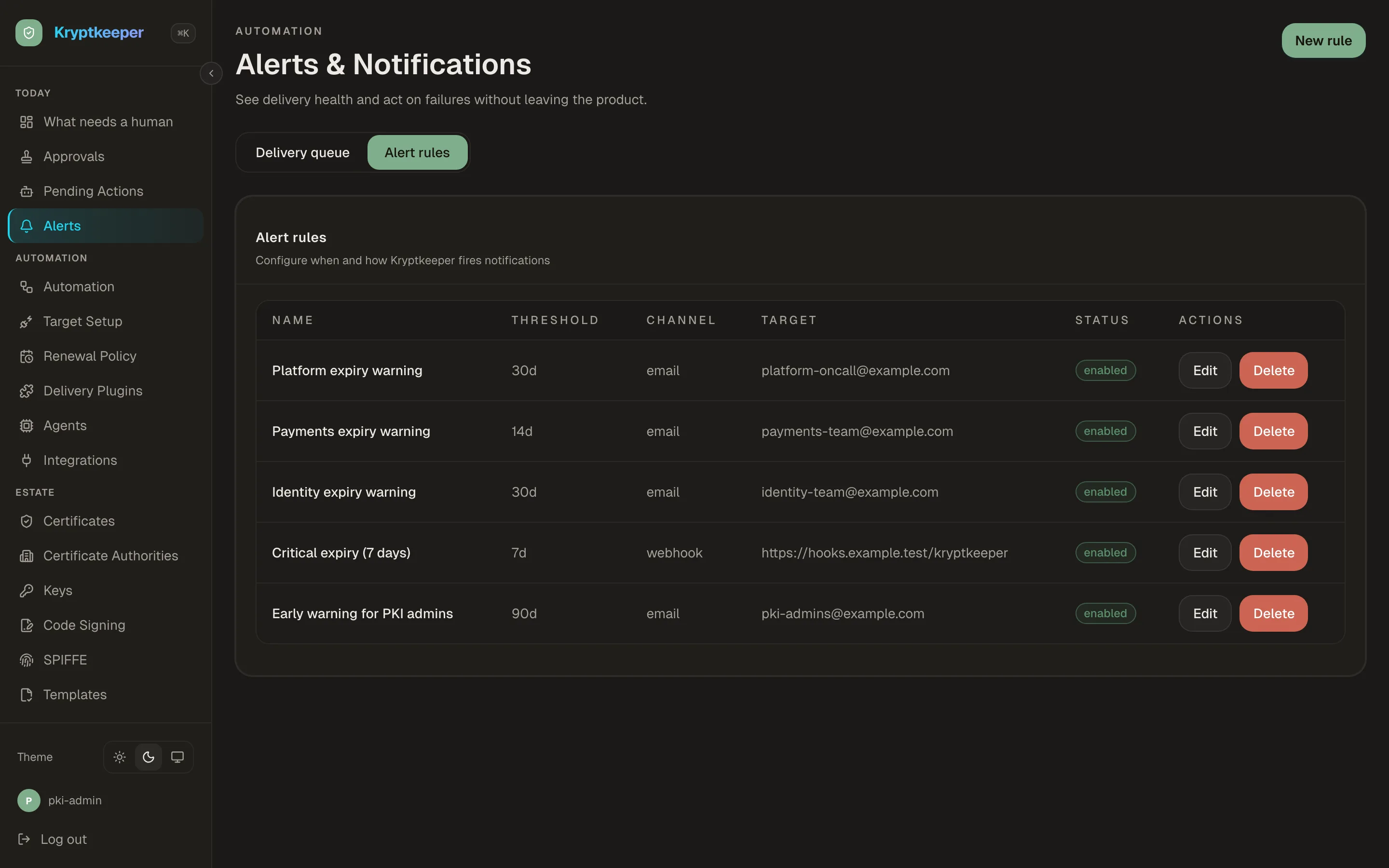Select system theme monitor toggle
Viewport: 1389px width, 868px height.
click(x=177, y=757)
